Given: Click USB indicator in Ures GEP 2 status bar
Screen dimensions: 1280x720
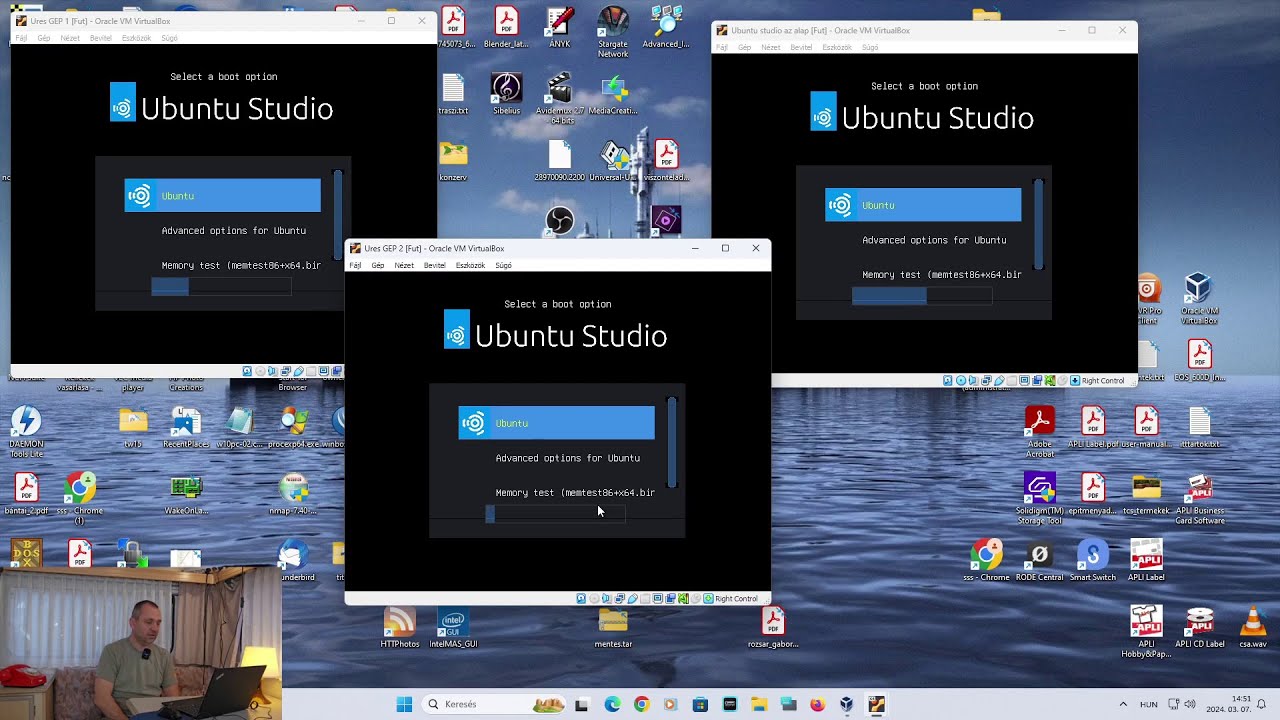Looking at the screenshot, I should 632,598.
